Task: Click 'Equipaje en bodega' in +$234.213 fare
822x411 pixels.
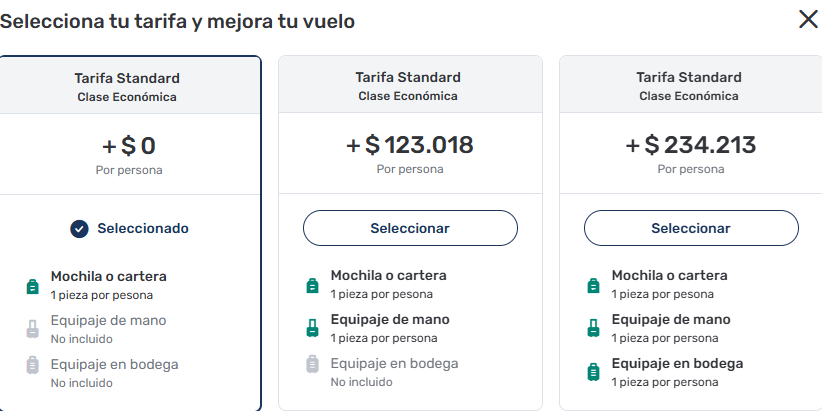Action: 677,363
